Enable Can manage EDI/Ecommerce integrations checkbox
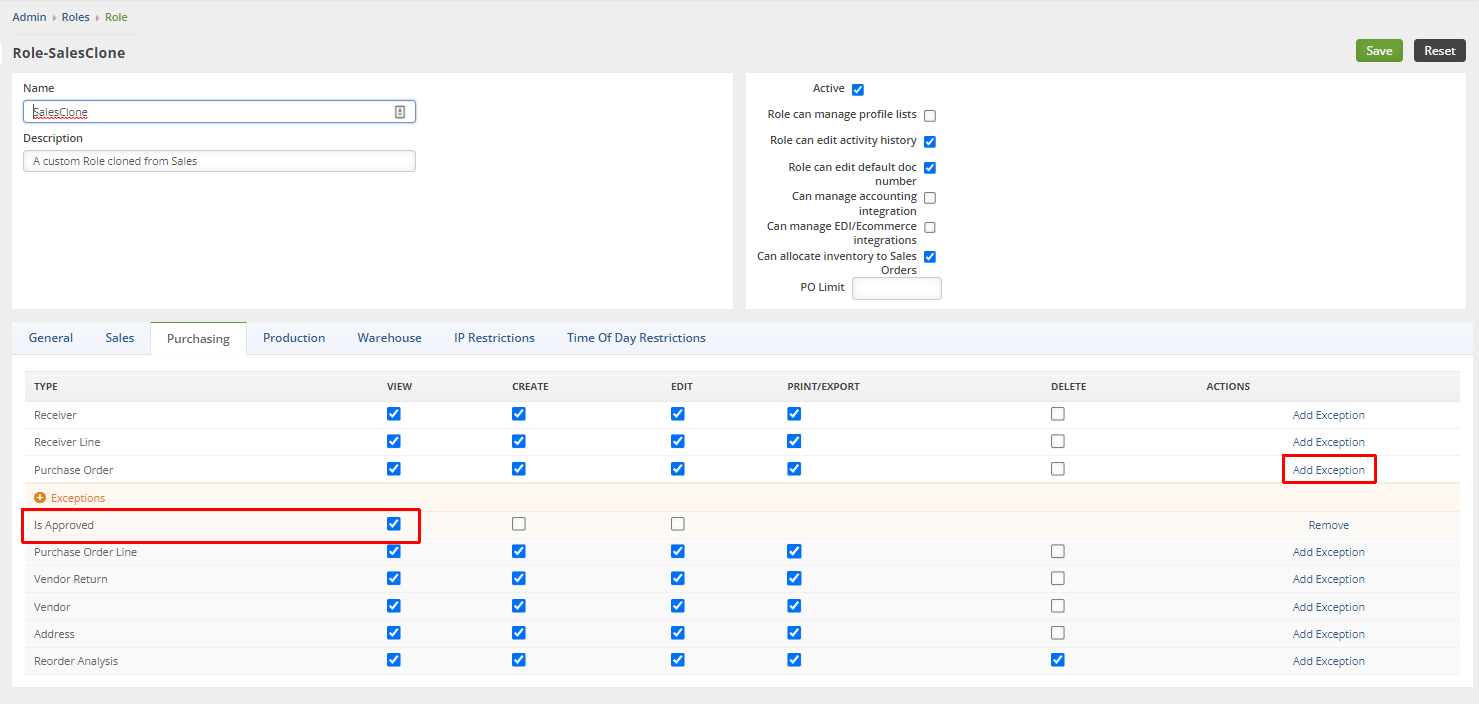Screen dimensions: 1479x704 [x=930, y=227]
